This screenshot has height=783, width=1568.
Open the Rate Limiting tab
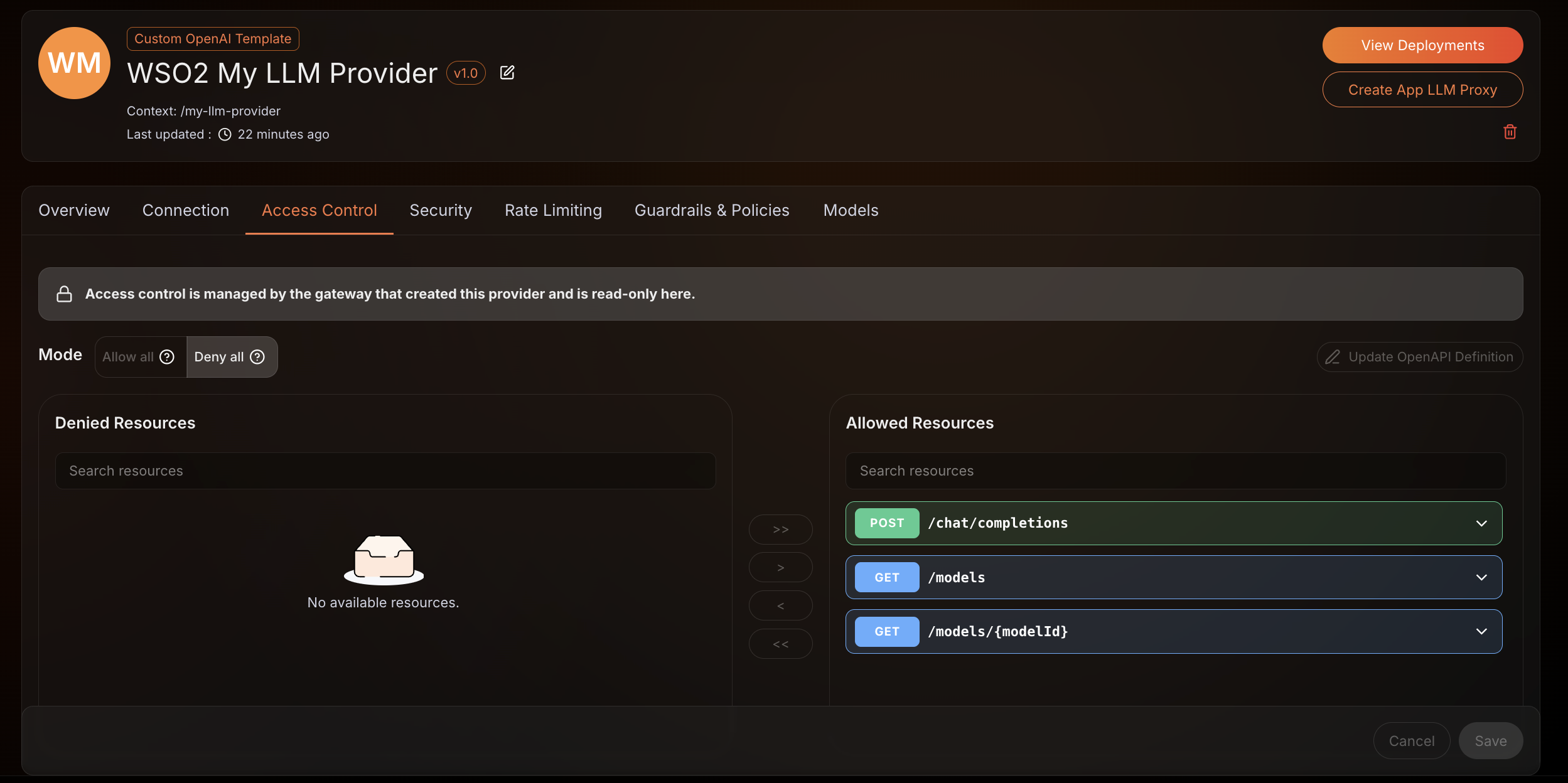[x=553, y=210]
